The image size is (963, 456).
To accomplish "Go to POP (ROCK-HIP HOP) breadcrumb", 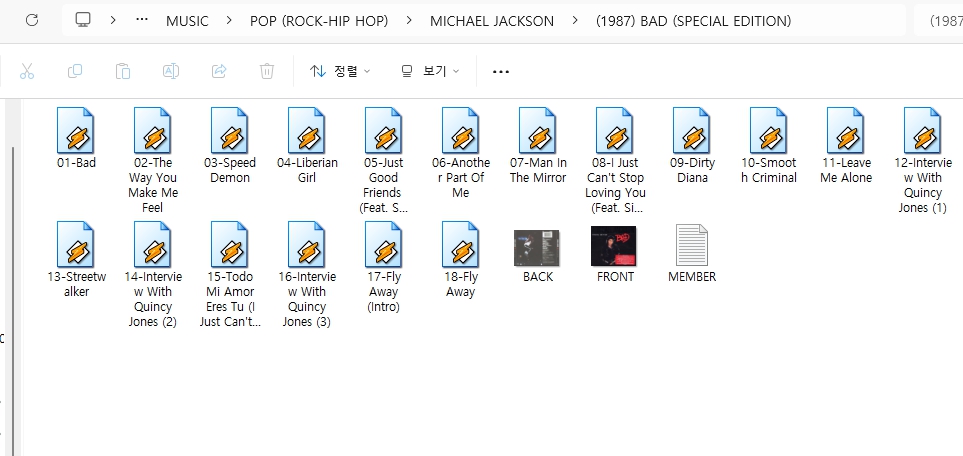I will click(319, 21).
